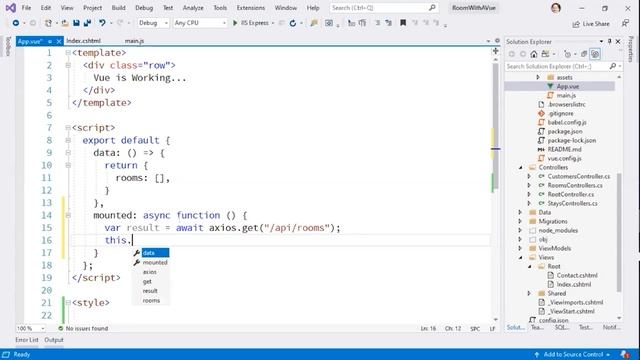The height and width of the screenshot is (360, 640).
Task: Click Switch Views icon in Solution Explorer
Action: click(x=545, y=54)
